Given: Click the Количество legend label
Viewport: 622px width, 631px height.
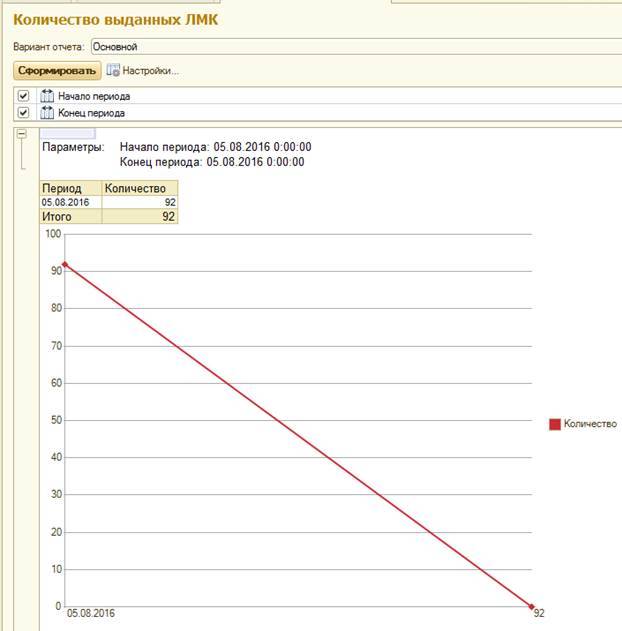Looking at the screenshot, I should (x=590, y=424).
